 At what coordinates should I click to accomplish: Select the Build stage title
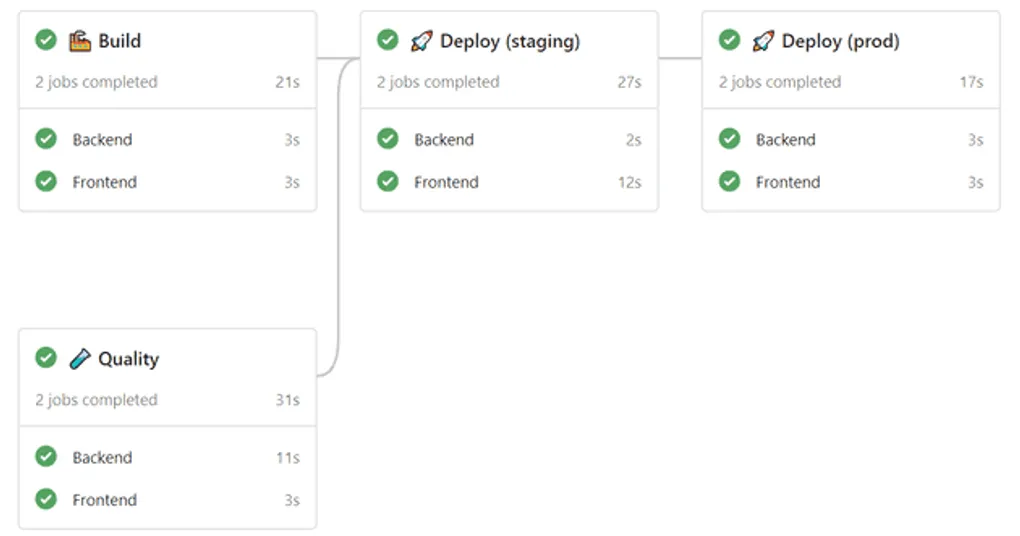click(120, 41)
